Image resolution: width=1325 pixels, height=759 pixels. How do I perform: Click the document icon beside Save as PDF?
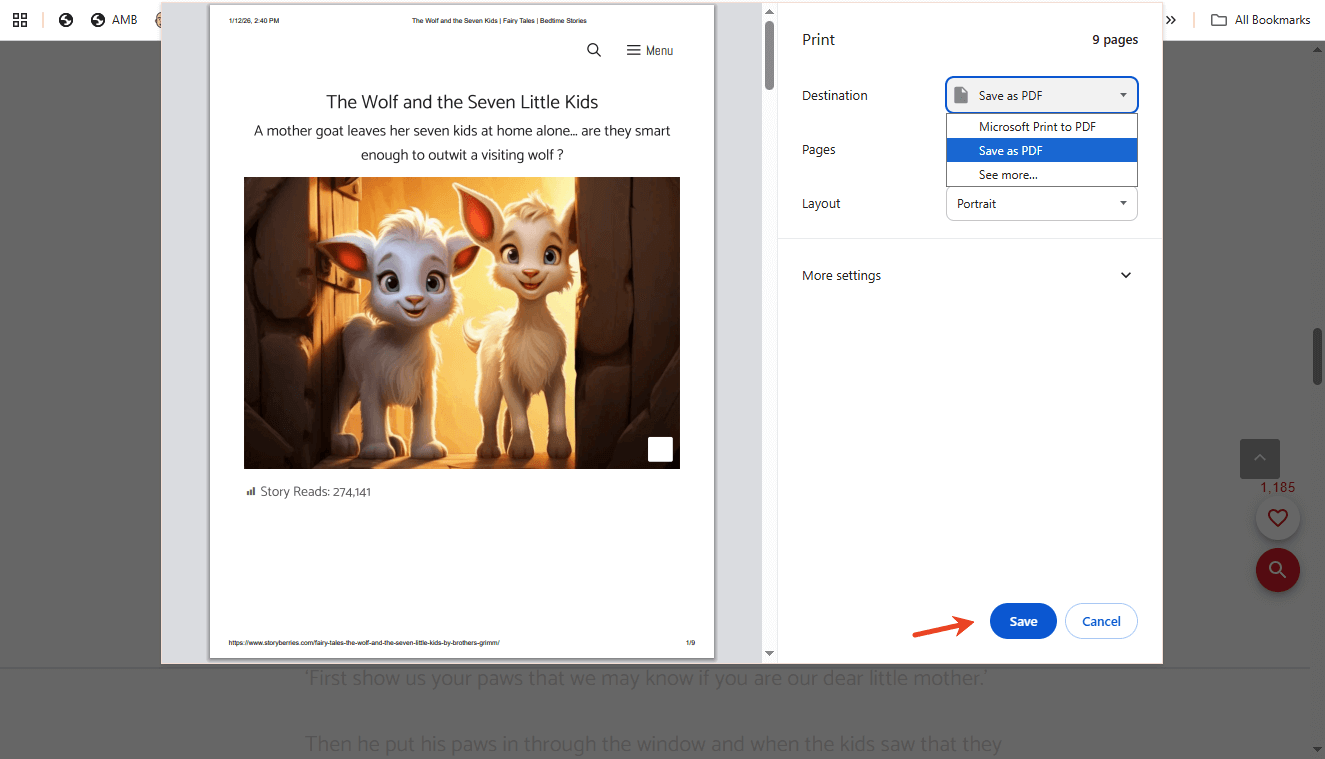click(962, 94)
